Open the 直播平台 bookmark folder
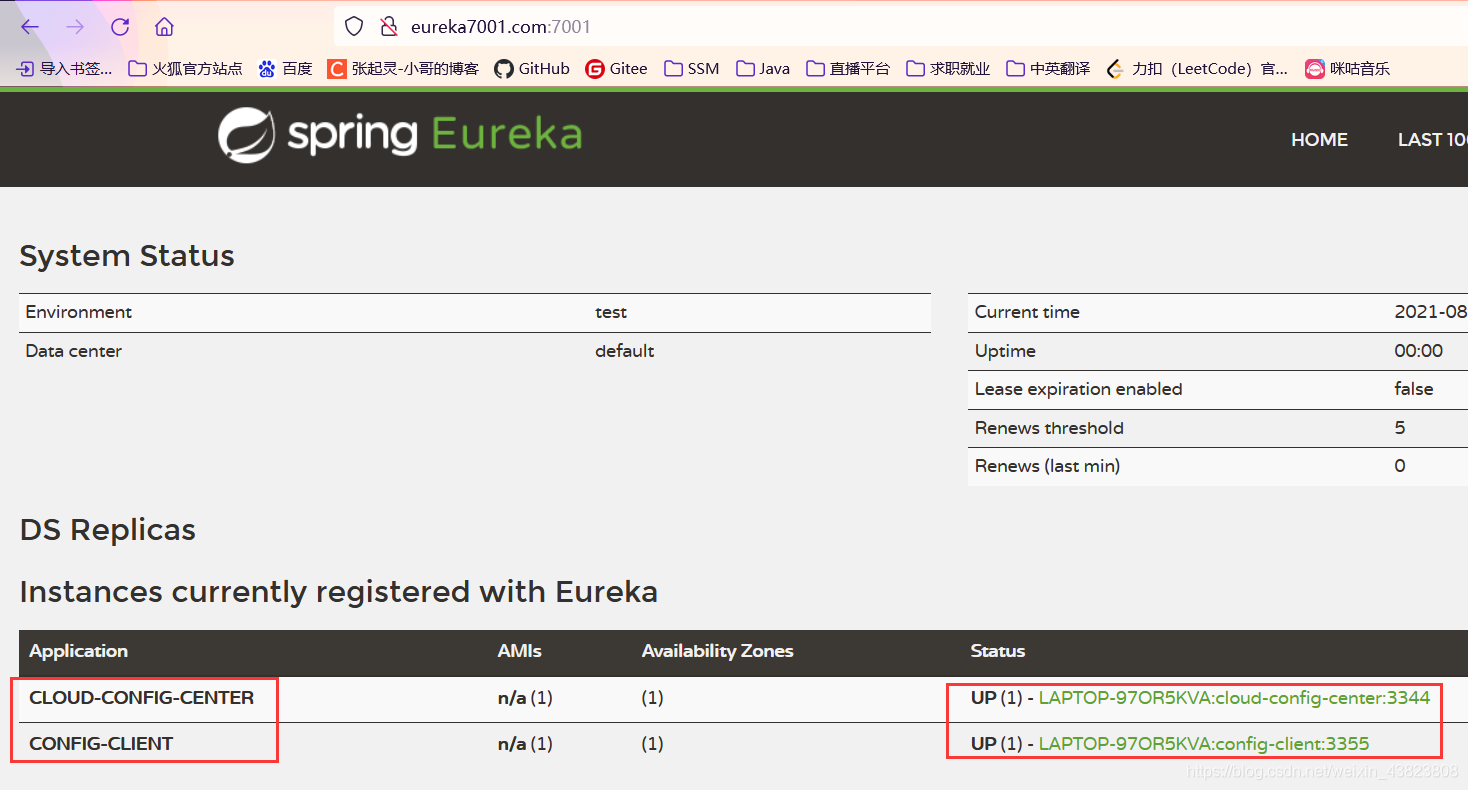Image resolution: width=1468 pixels, height=790 pixels. click(848, 69)
